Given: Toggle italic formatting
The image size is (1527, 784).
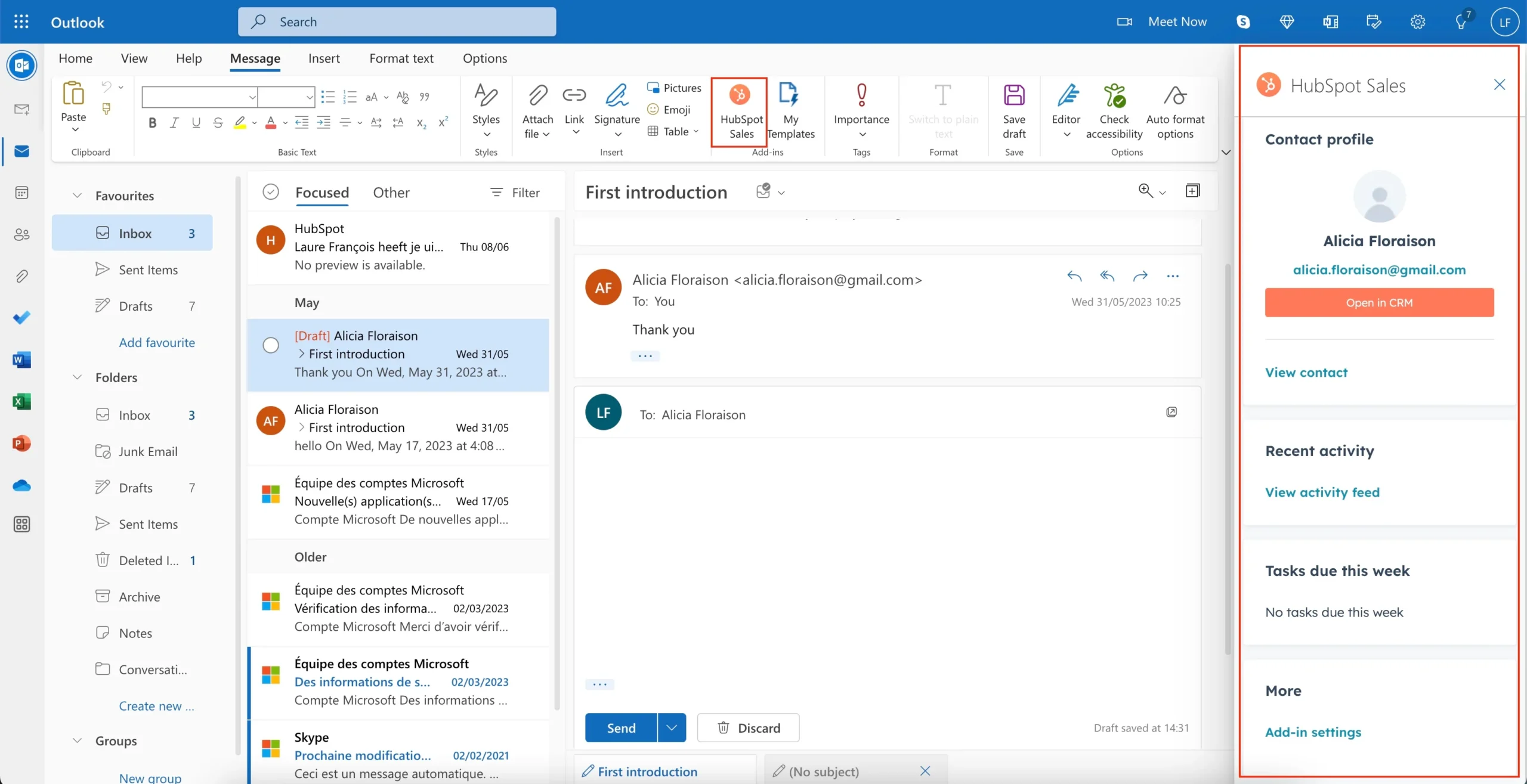Looking at the screenshot, I should (174, 122).
